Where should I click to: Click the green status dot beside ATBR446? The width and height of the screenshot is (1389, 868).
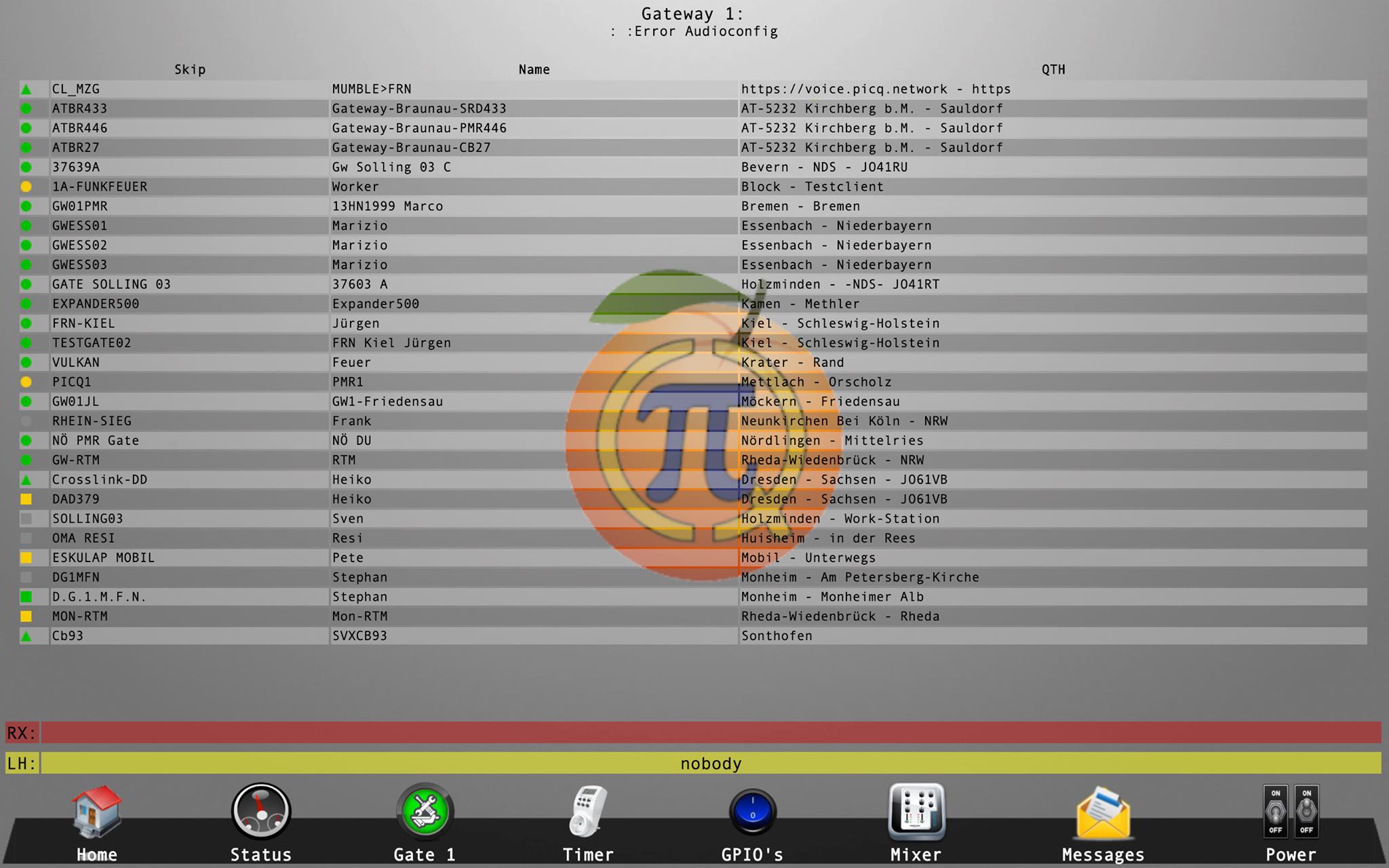(26, 128)
